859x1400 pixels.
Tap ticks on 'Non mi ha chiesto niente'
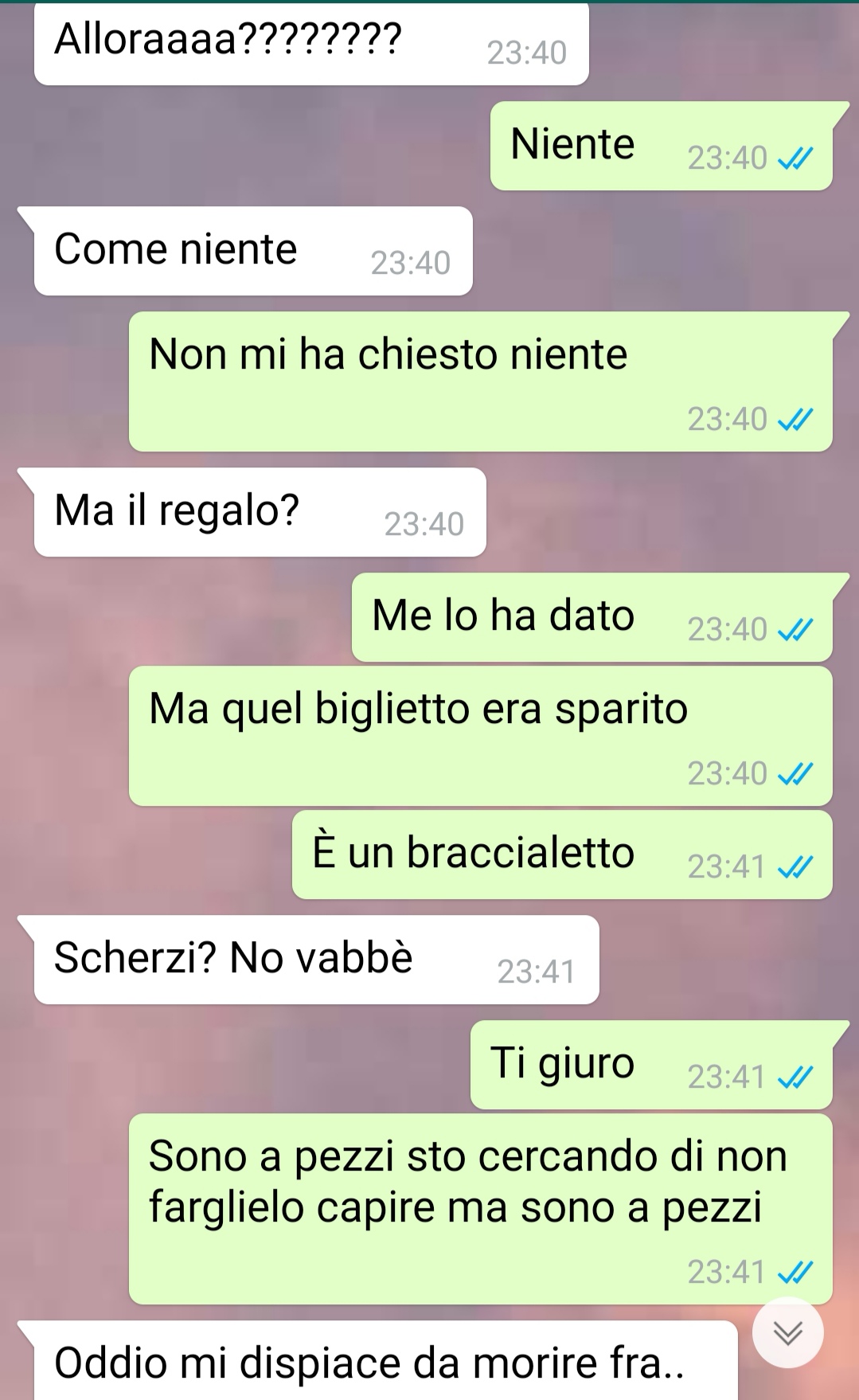pyautogui.click(x=795, y=420)
